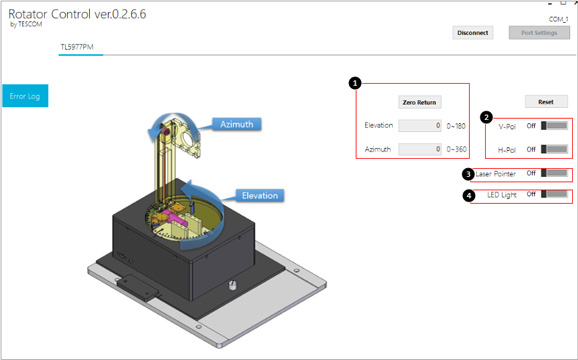This screenshot has height=360, width=578.
Task: Select the TL5977PM tab
Action: (x=77, y=47)
